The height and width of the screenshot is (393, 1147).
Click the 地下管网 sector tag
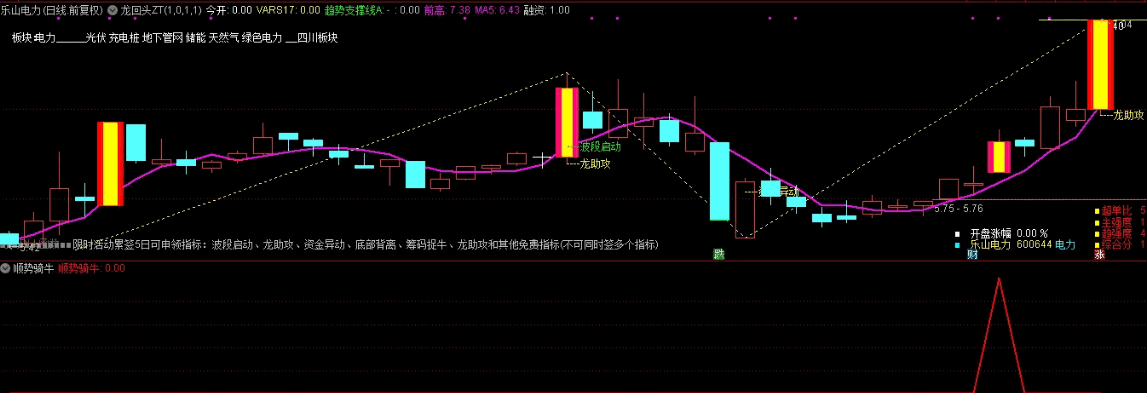(x=162, y=38)
